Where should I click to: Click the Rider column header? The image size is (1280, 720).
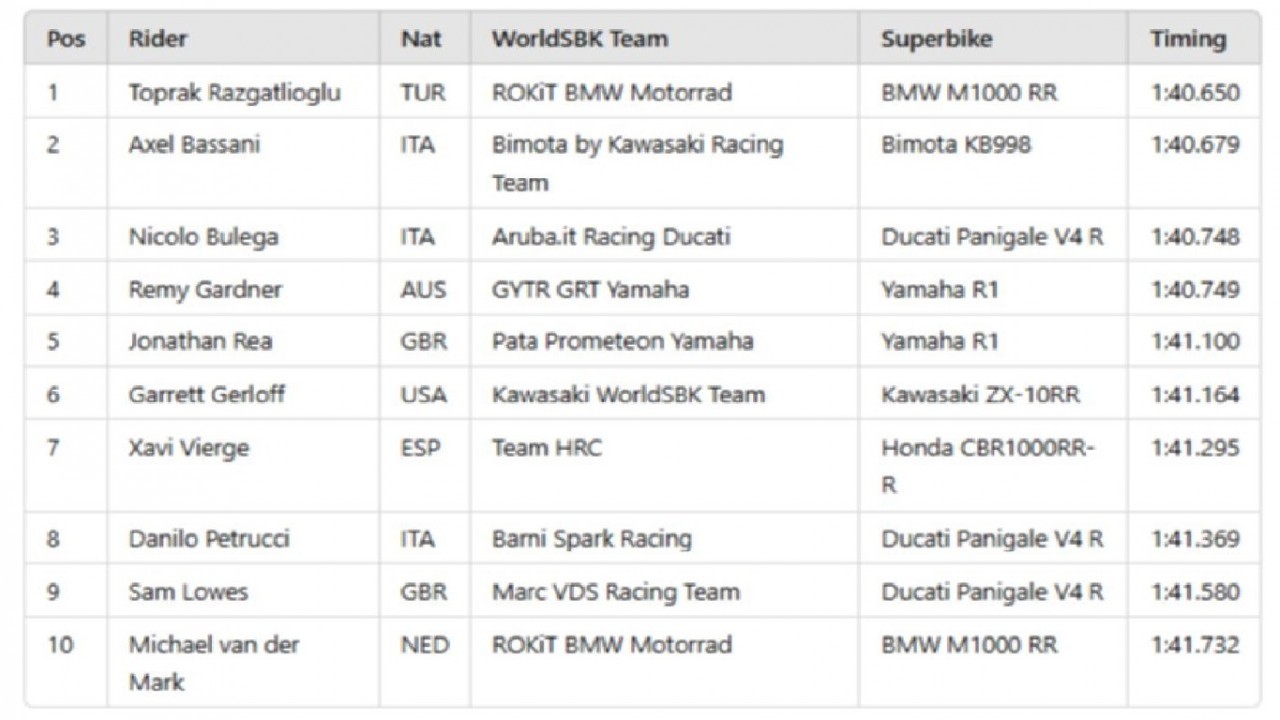coord(158,40)
